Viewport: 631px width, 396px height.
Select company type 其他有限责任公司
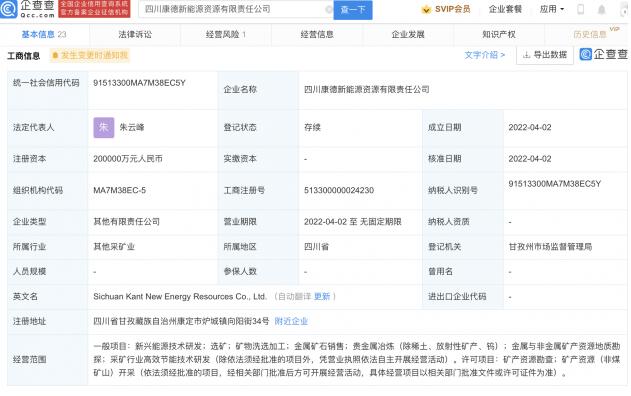127,222
